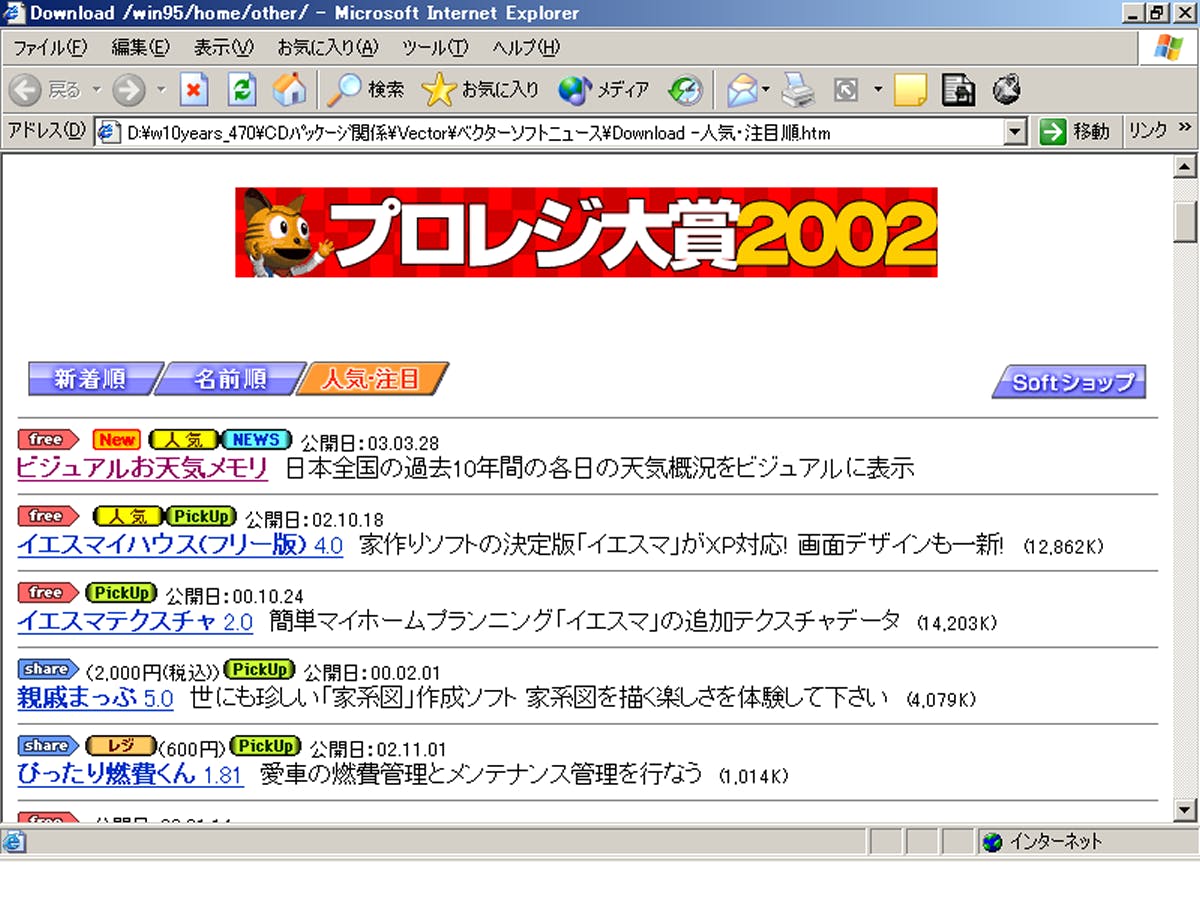
Task: Open the ファイル(F) menu
Action: [x=50, y=48]
